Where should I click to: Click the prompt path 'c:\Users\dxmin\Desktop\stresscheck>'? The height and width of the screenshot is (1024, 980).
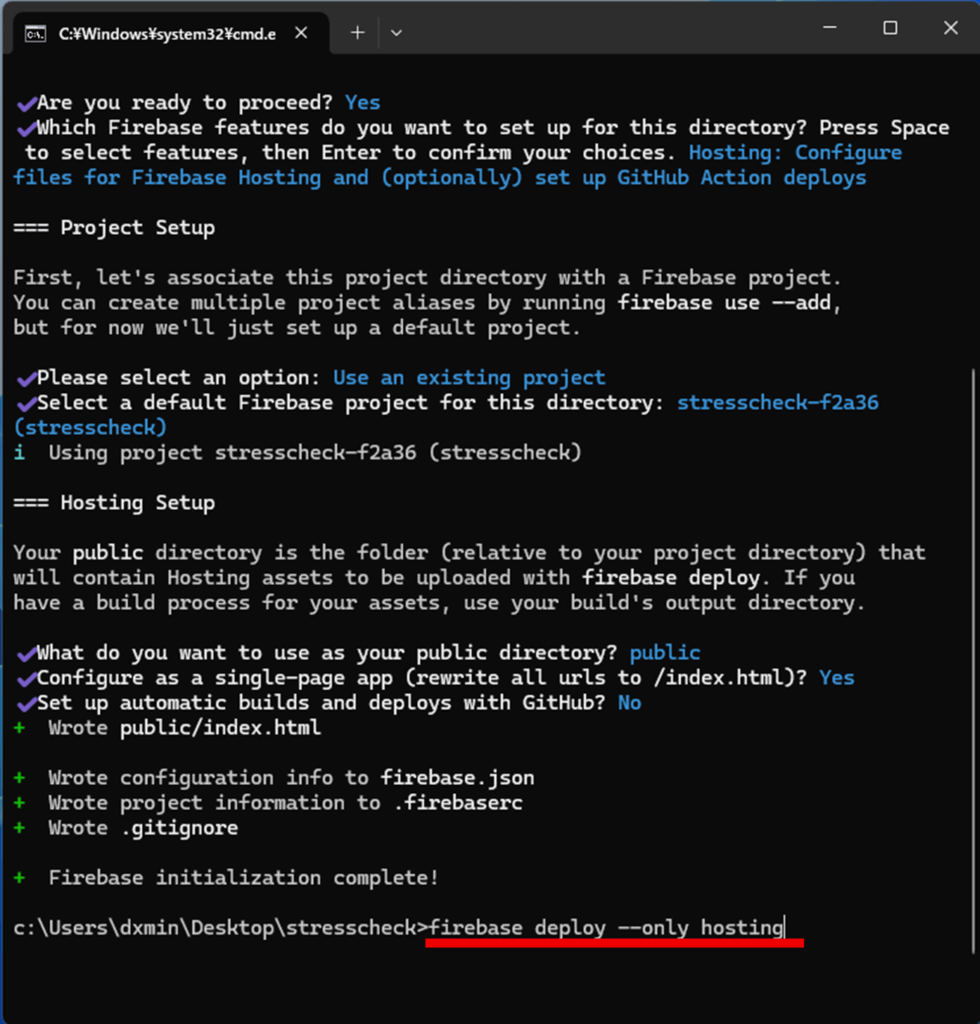coord(221,927)
